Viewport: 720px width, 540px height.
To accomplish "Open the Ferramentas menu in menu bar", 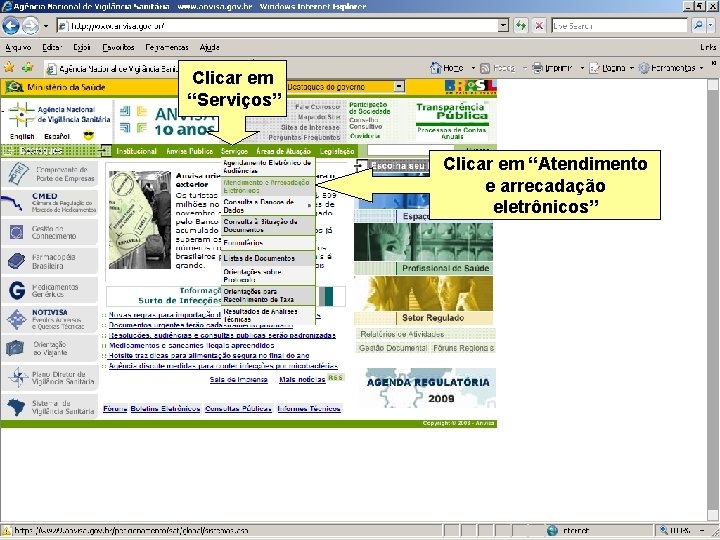I will coord(167,47).
